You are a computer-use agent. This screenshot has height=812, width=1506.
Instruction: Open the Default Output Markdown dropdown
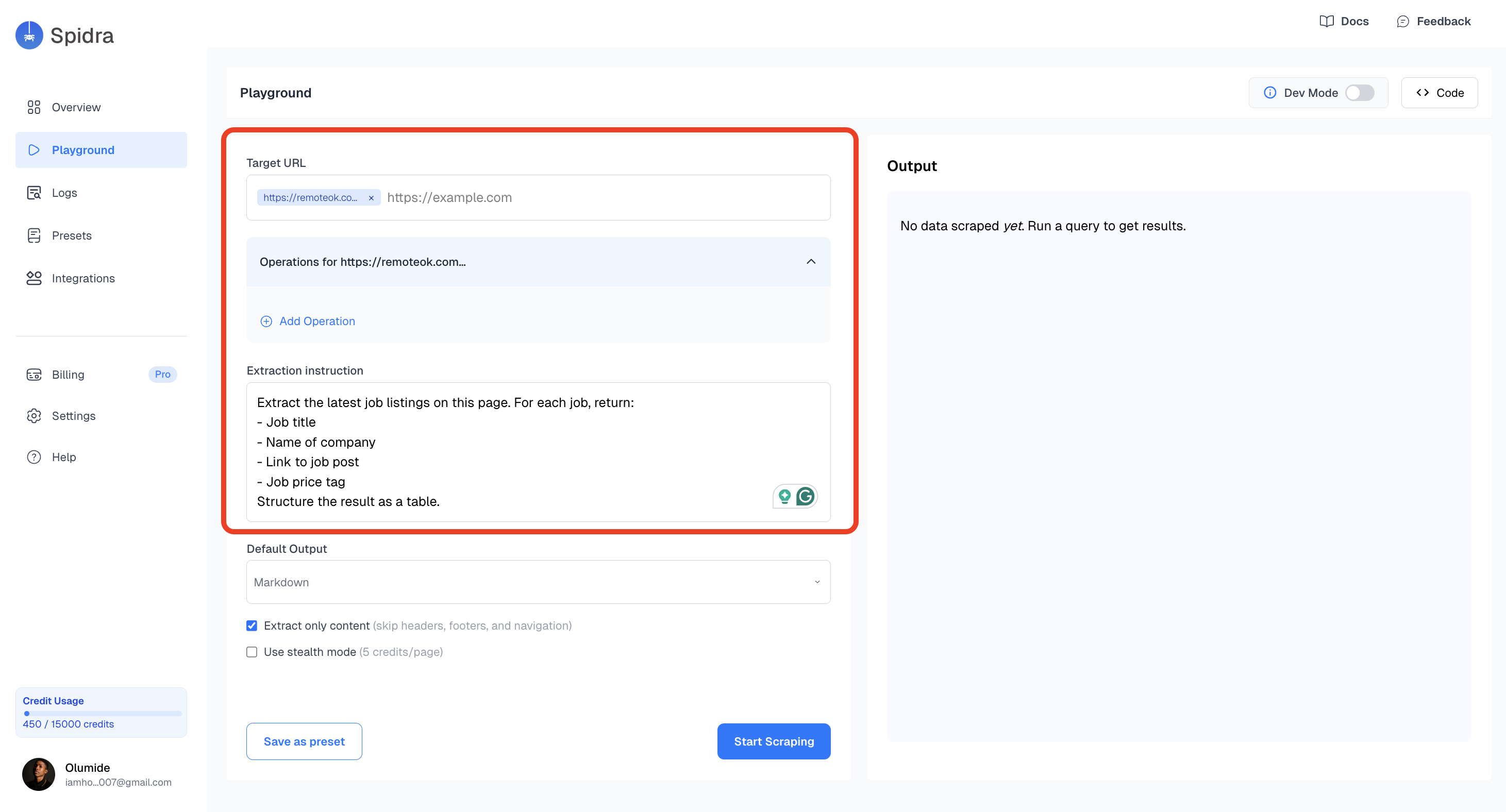(538, 582)
